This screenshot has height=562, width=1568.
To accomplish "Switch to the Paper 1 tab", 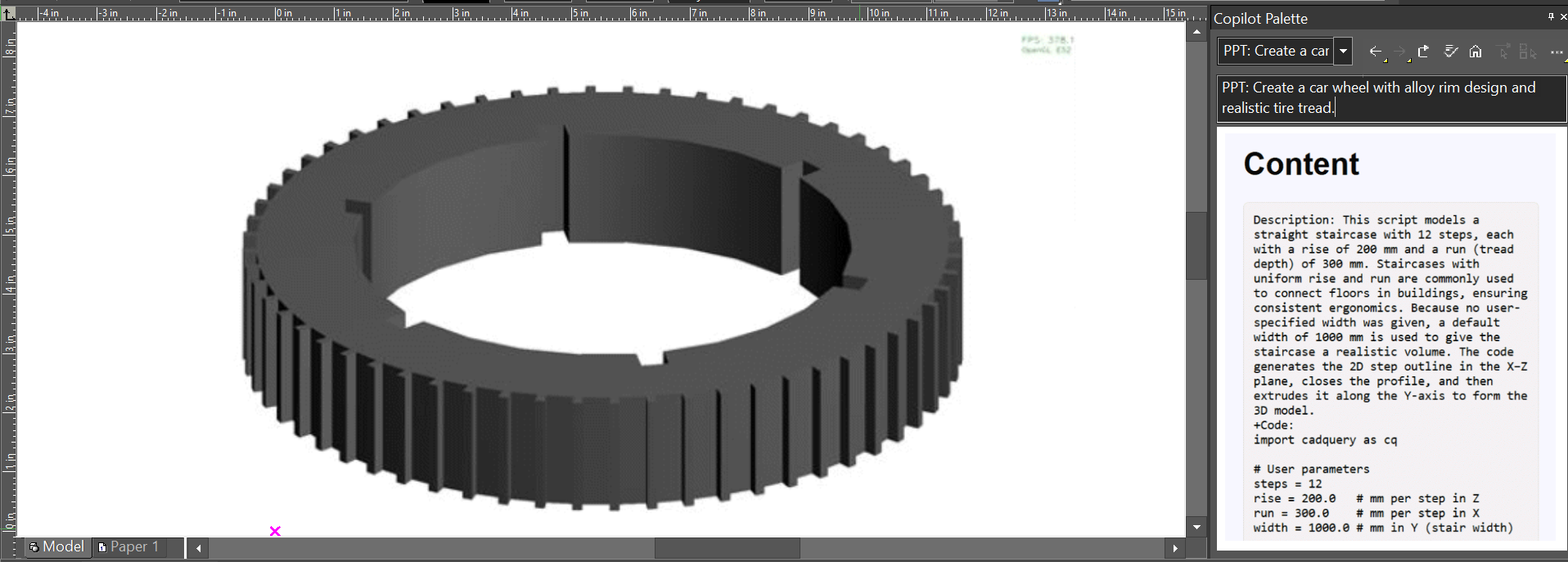I will coord(128,546).
